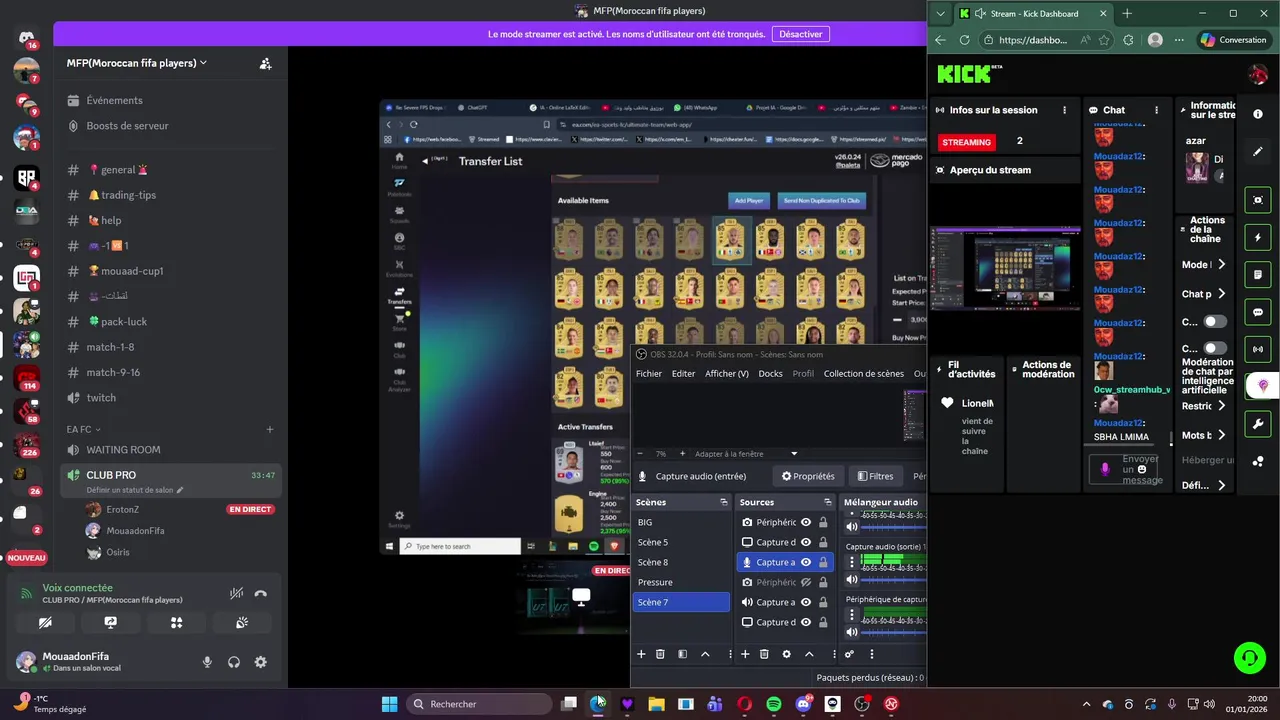Screen dimensions: 1280x720
Task: Open the Kick Chat panel options menu
Action: tap(1156, 110)
